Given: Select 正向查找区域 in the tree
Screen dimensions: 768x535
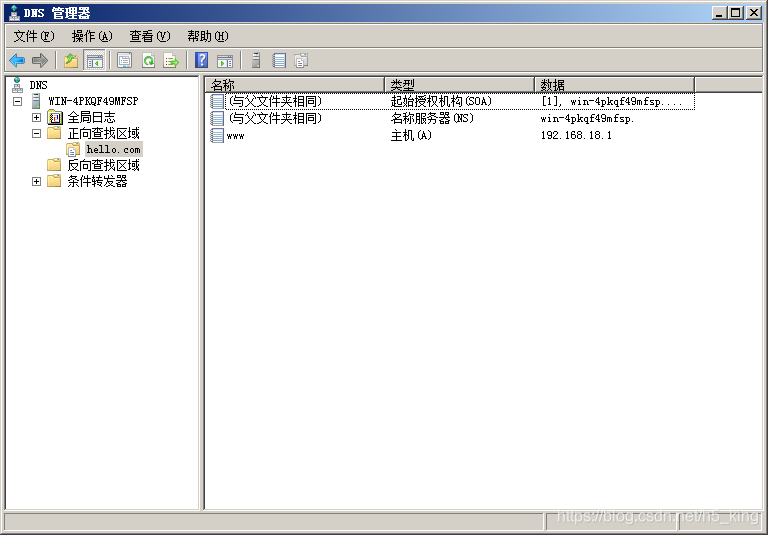Looking at the screenshot, I should (x=103, y=133).
